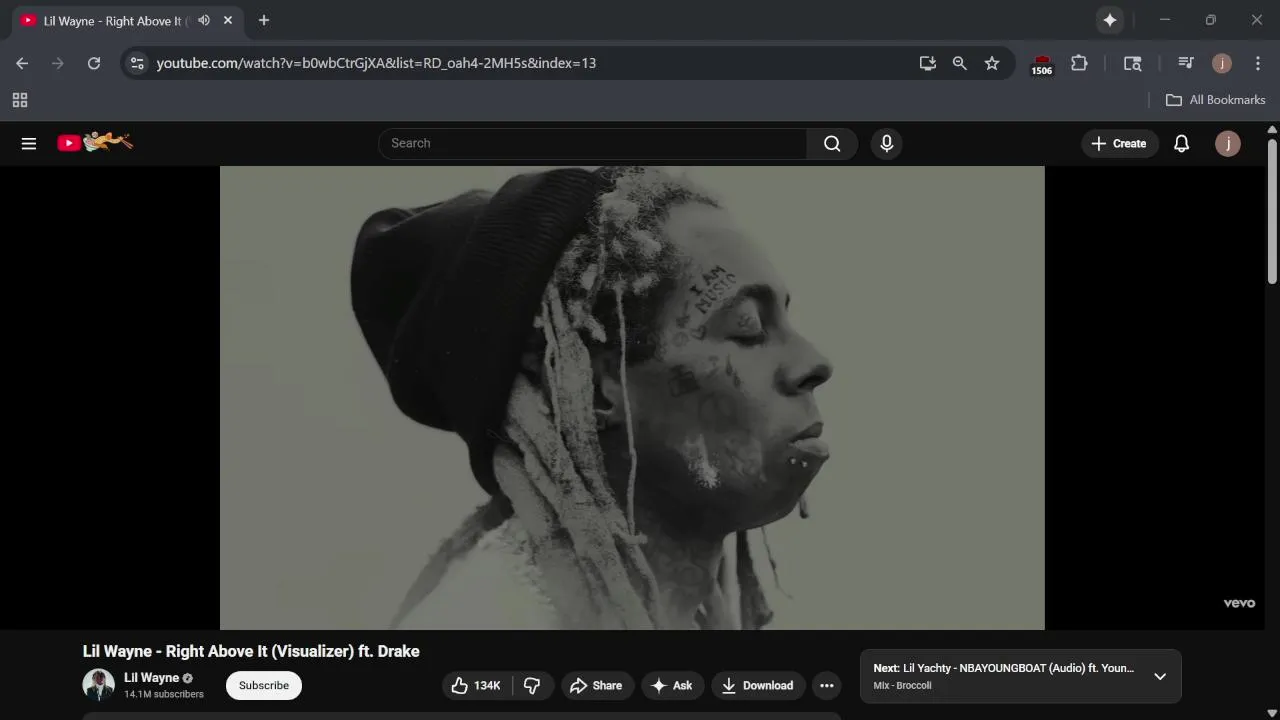Type in the YouTube Search field
Screen dimensions: 1280x720
pyautogui.click(x=593, y=143)
